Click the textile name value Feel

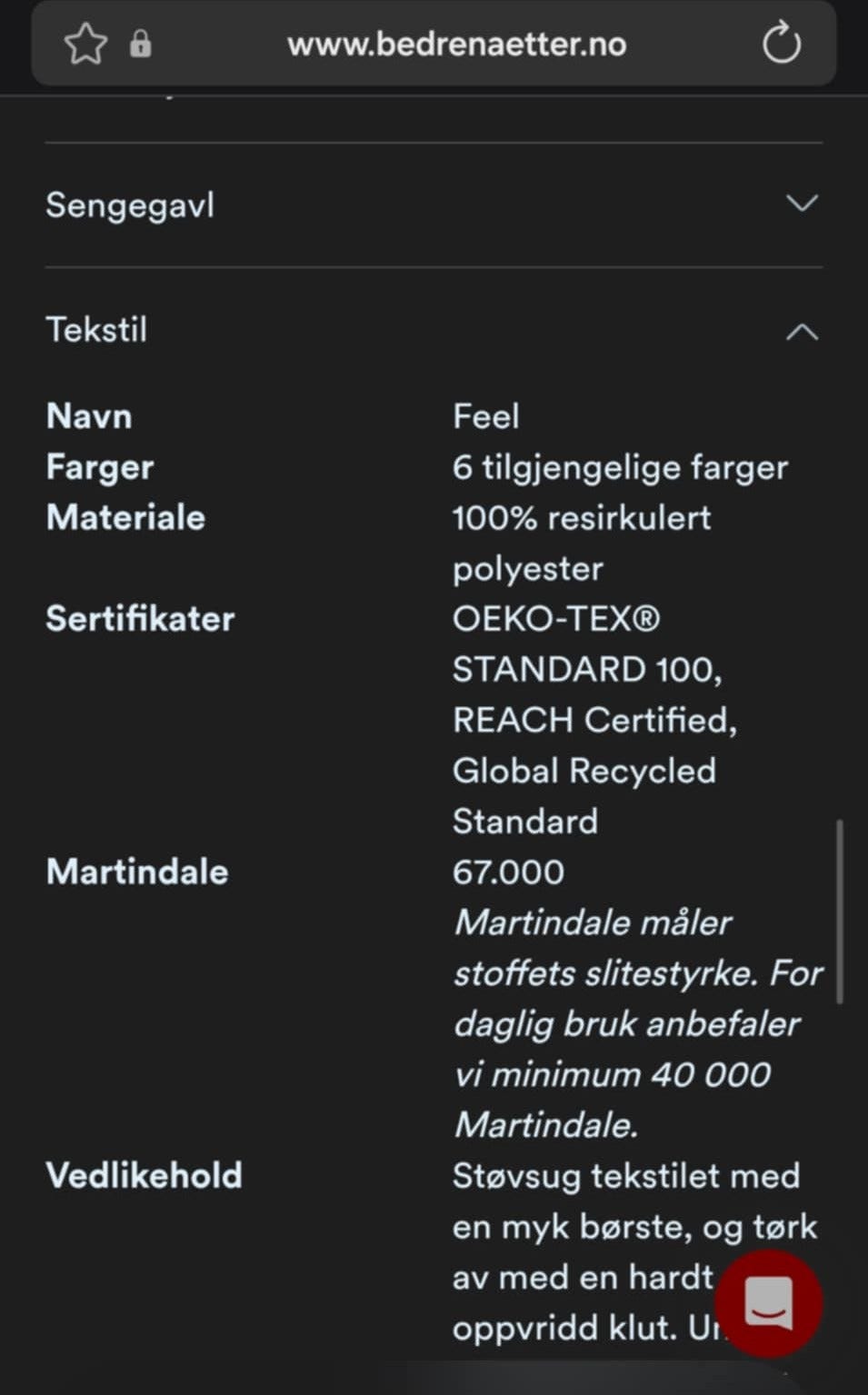click(485, 416)
